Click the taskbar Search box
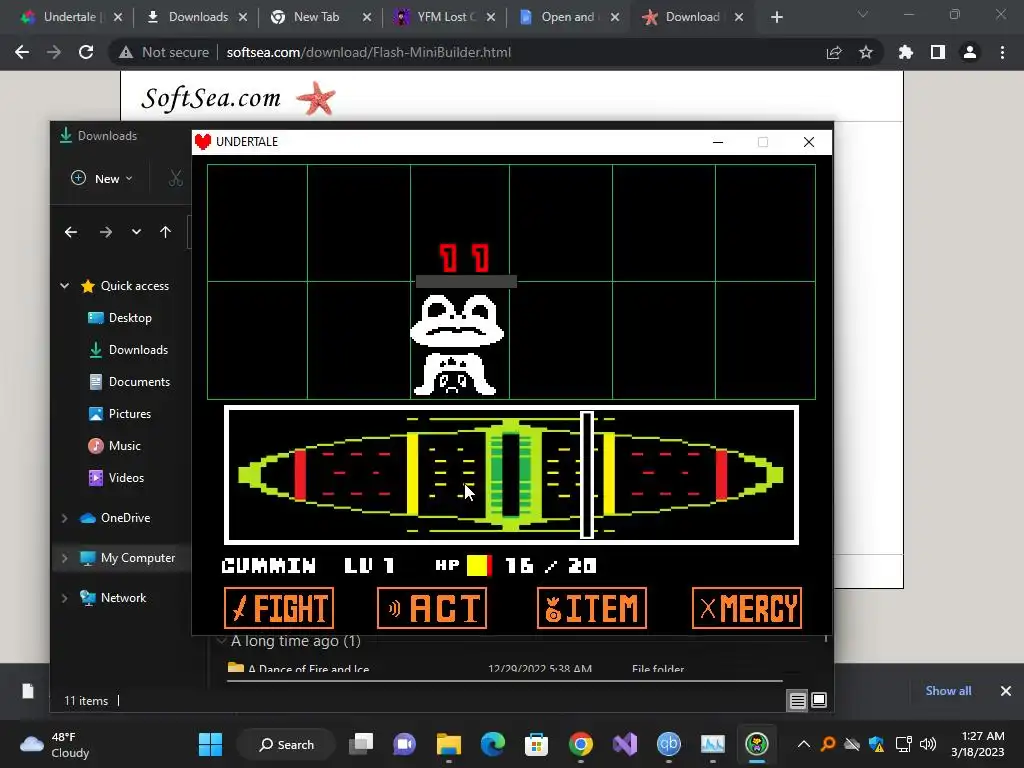Screen dimensions: 1024x768 pos(286,744)
